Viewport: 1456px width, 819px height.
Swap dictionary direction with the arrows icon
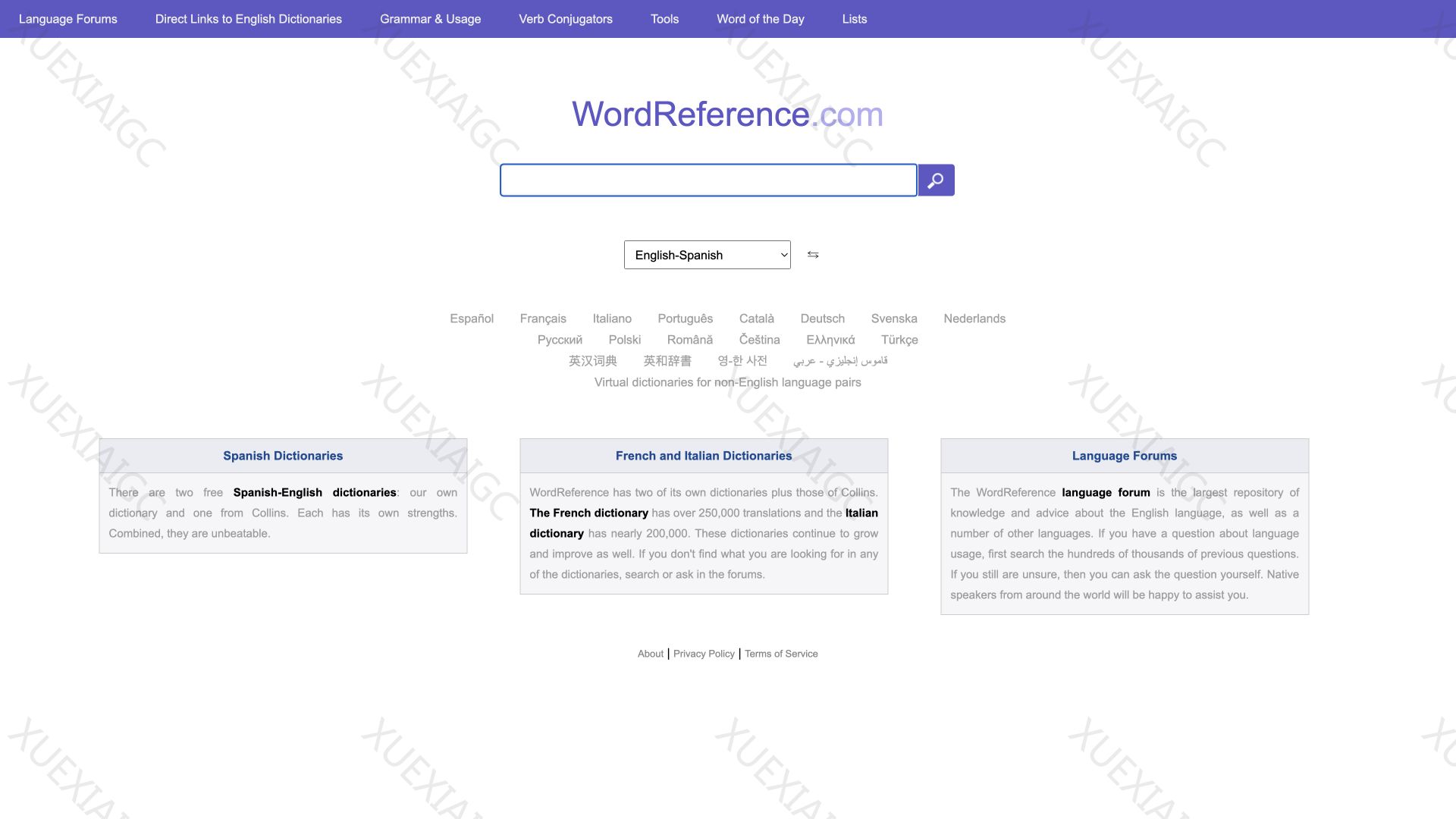(x=813, y=255)
